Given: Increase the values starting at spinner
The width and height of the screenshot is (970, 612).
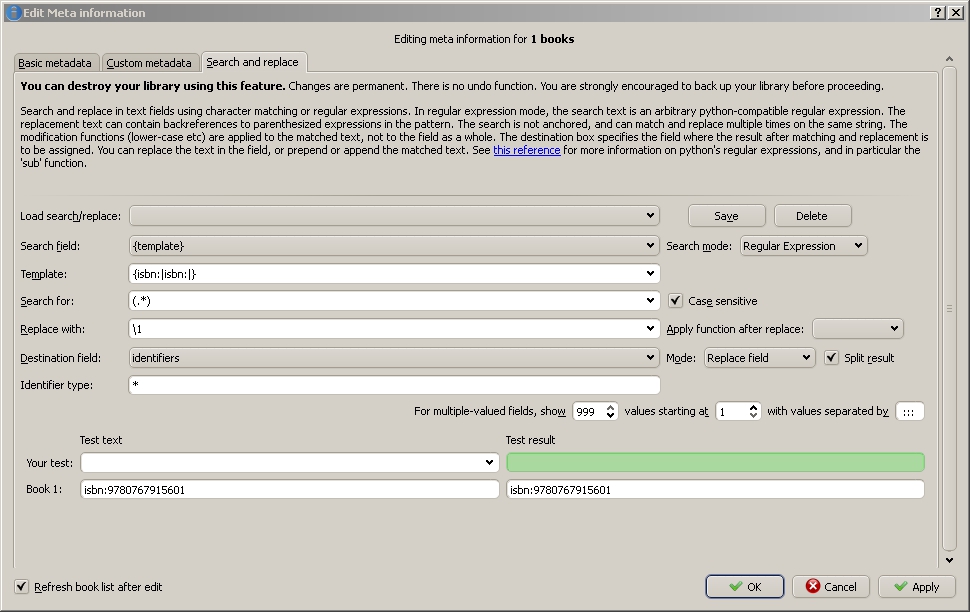Looking at the screenshot, I should tap(753, 407).
